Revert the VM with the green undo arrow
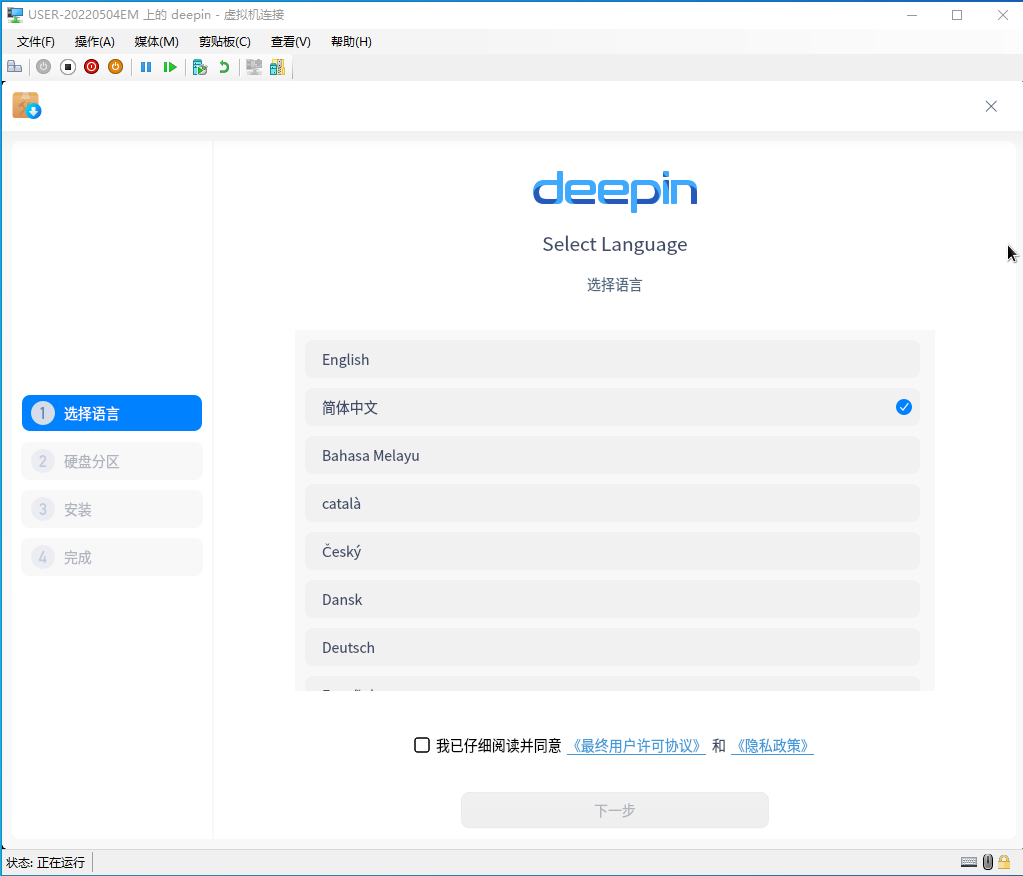 point(224,67)
